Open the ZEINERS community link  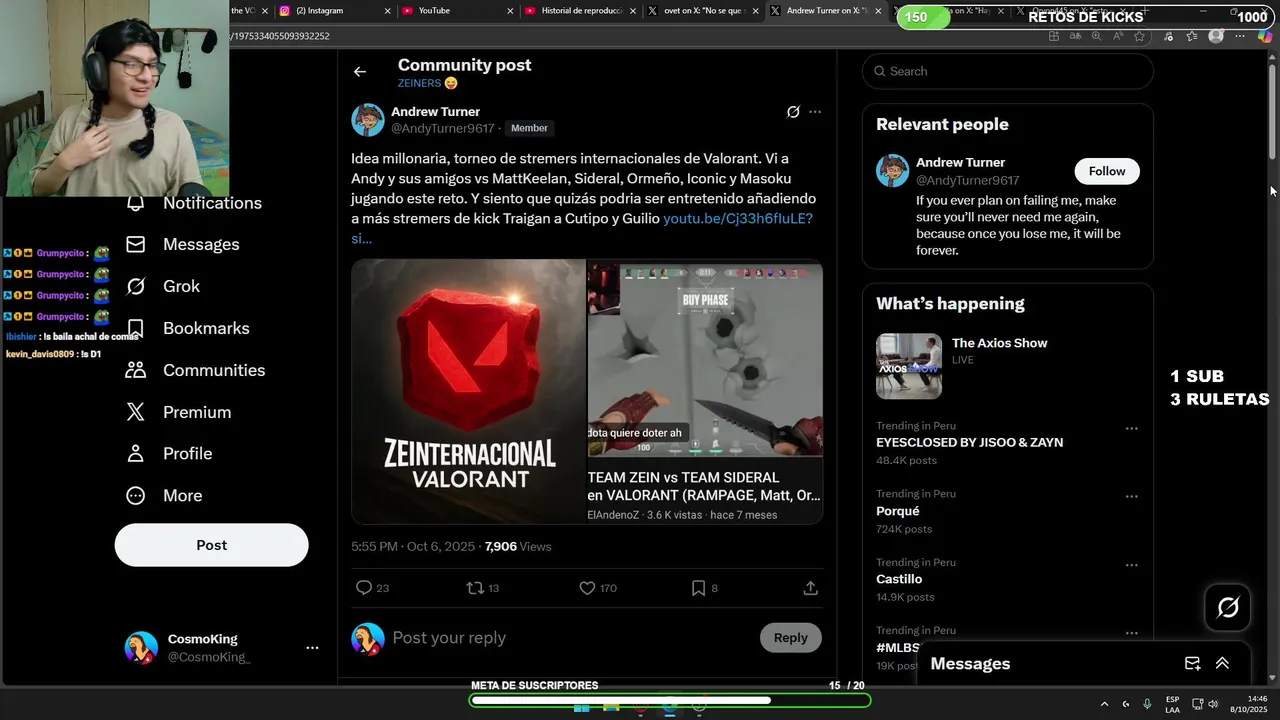(428, 83)
